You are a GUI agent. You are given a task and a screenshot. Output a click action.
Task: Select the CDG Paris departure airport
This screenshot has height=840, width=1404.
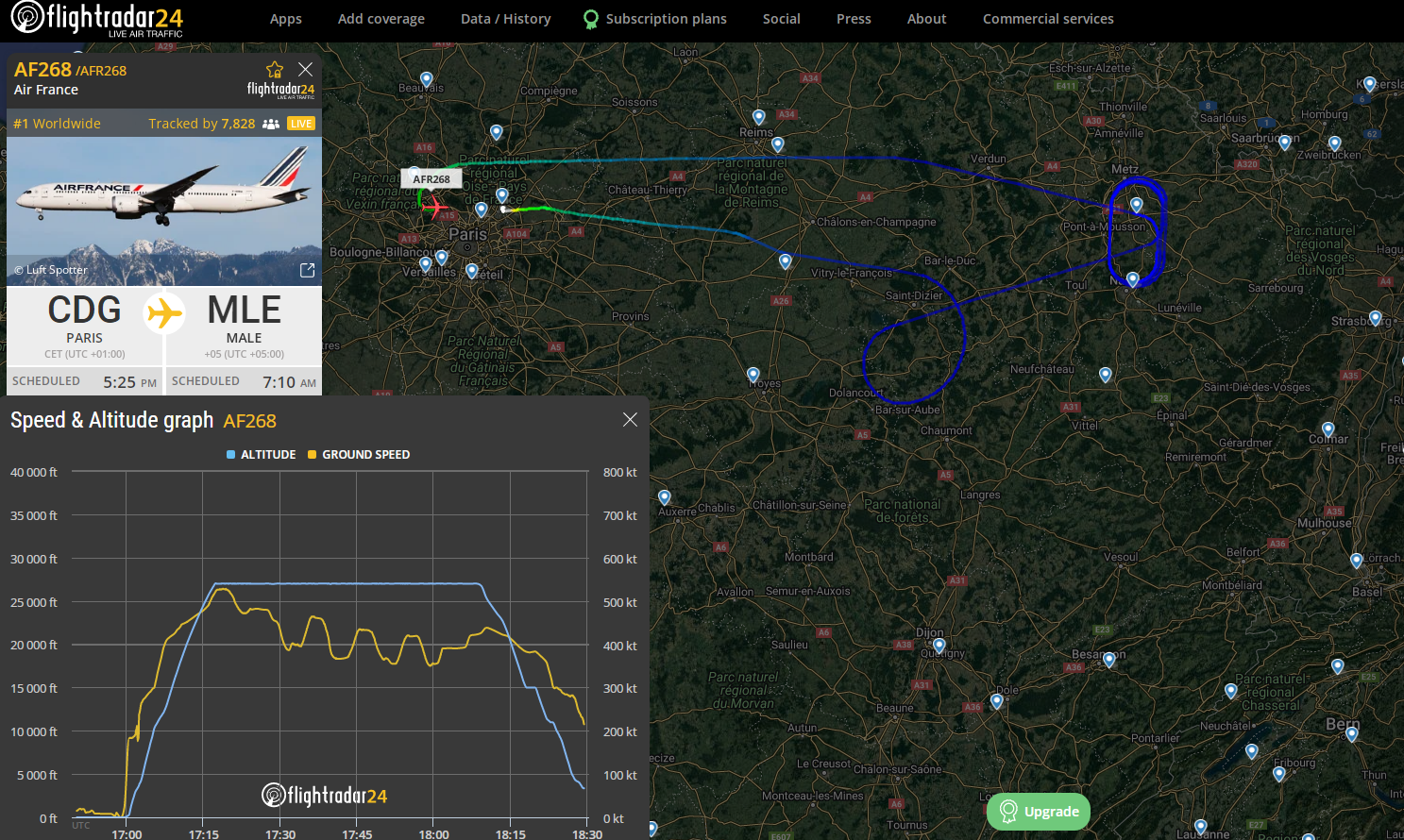[x=85, y=326]
